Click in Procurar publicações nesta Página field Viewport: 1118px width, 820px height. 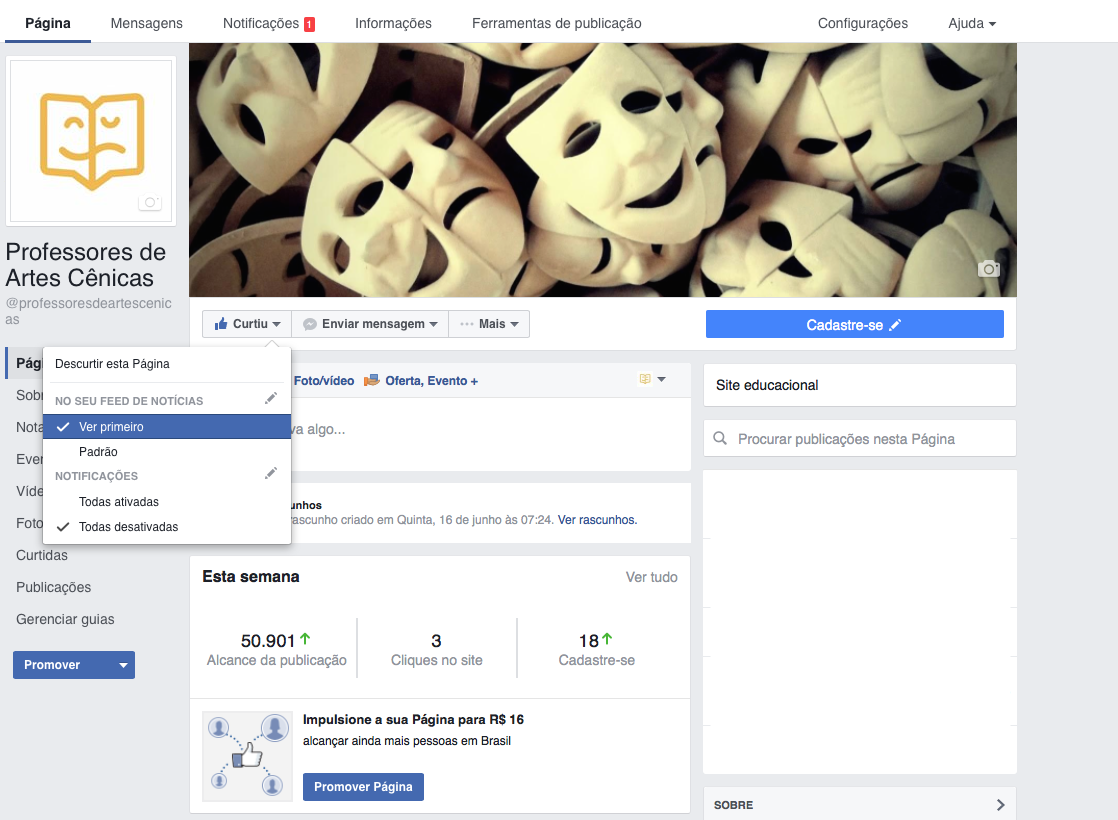(x=860, y=439)
